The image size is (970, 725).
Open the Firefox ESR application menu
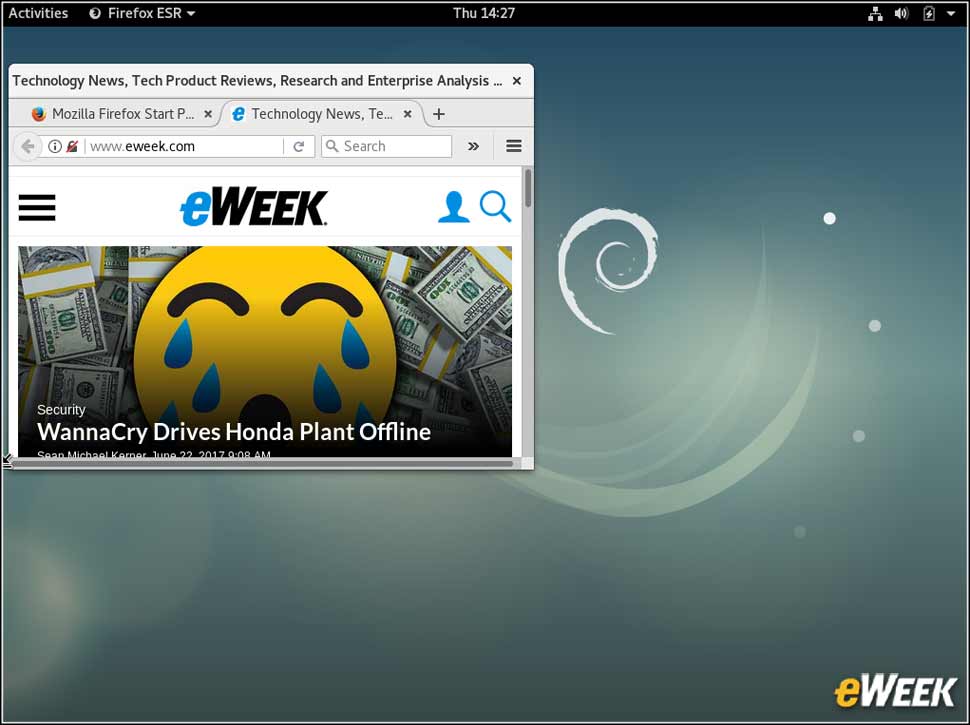pyautogui.click(x=142, y=13)
